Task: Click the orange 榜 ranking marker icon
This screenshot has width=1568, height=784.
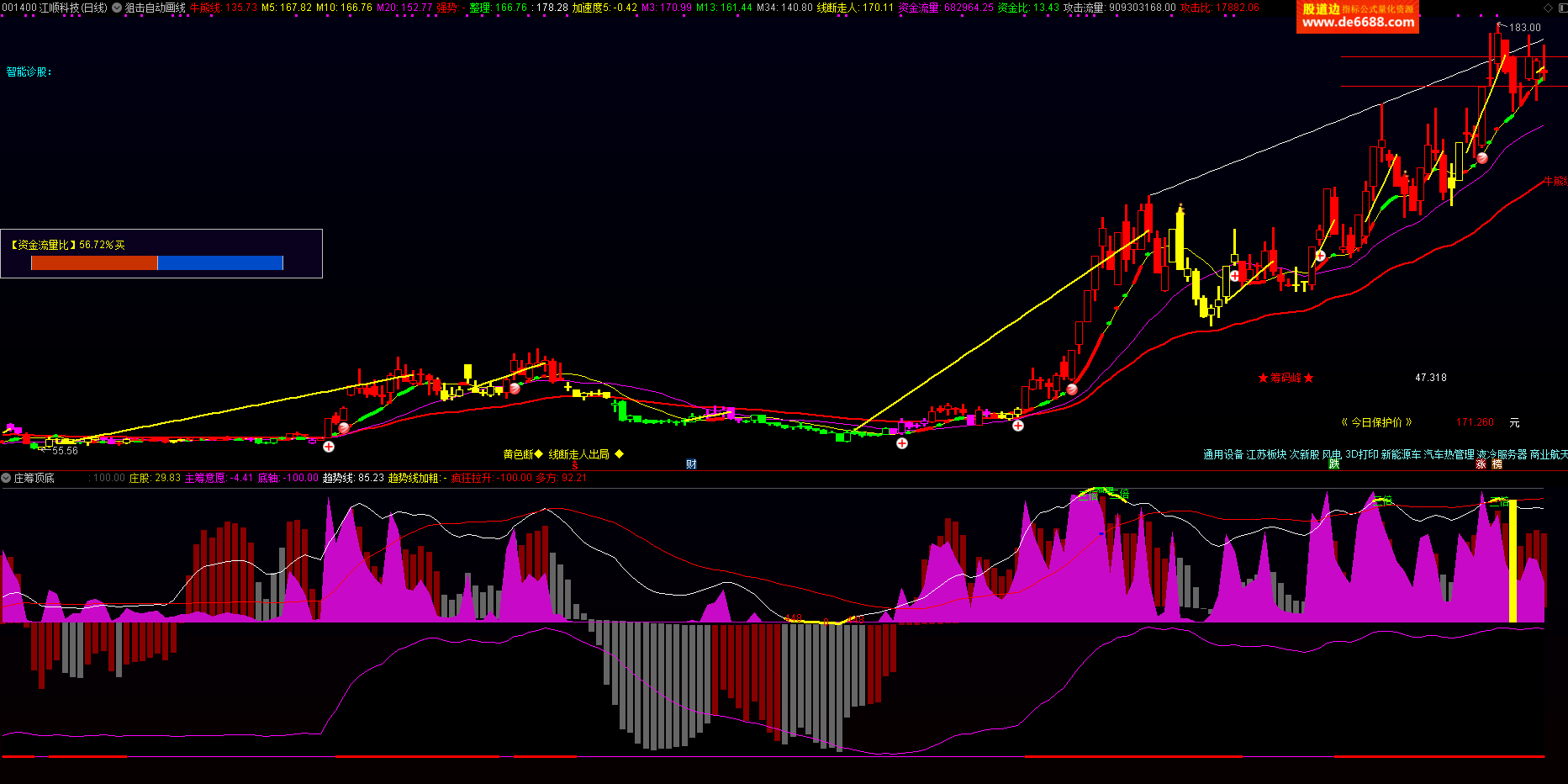Action: (x=1497, y=464)
